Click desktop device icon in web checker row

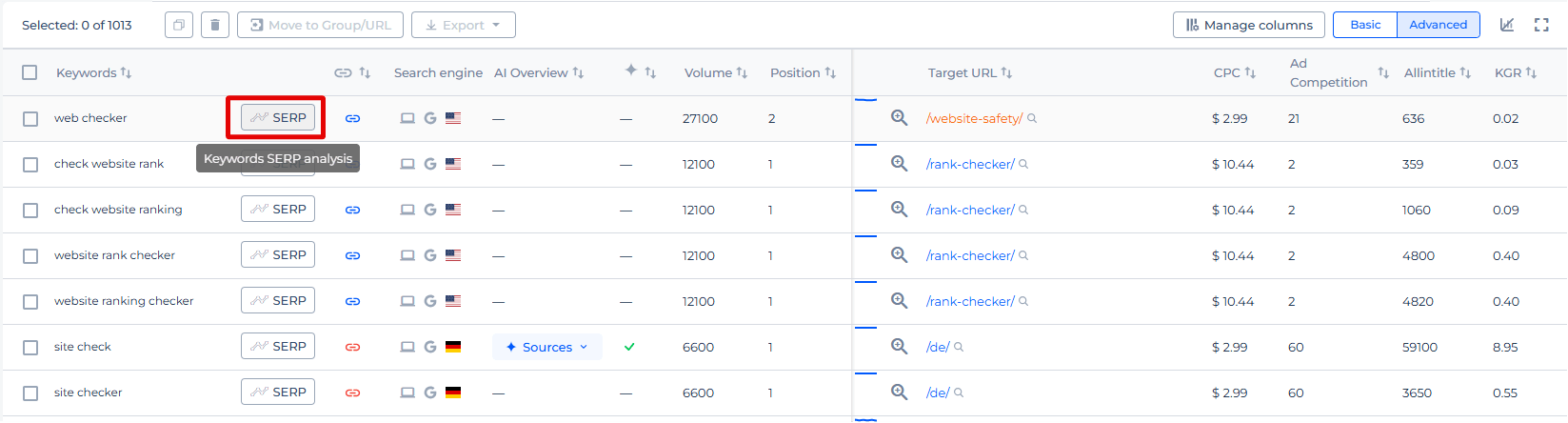[x=407, y=118]
